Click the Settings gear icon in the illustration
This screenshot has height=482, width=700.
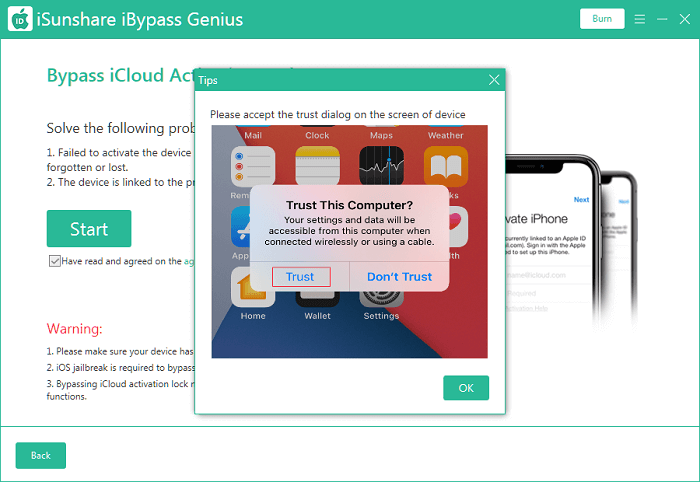click(382, 298)
